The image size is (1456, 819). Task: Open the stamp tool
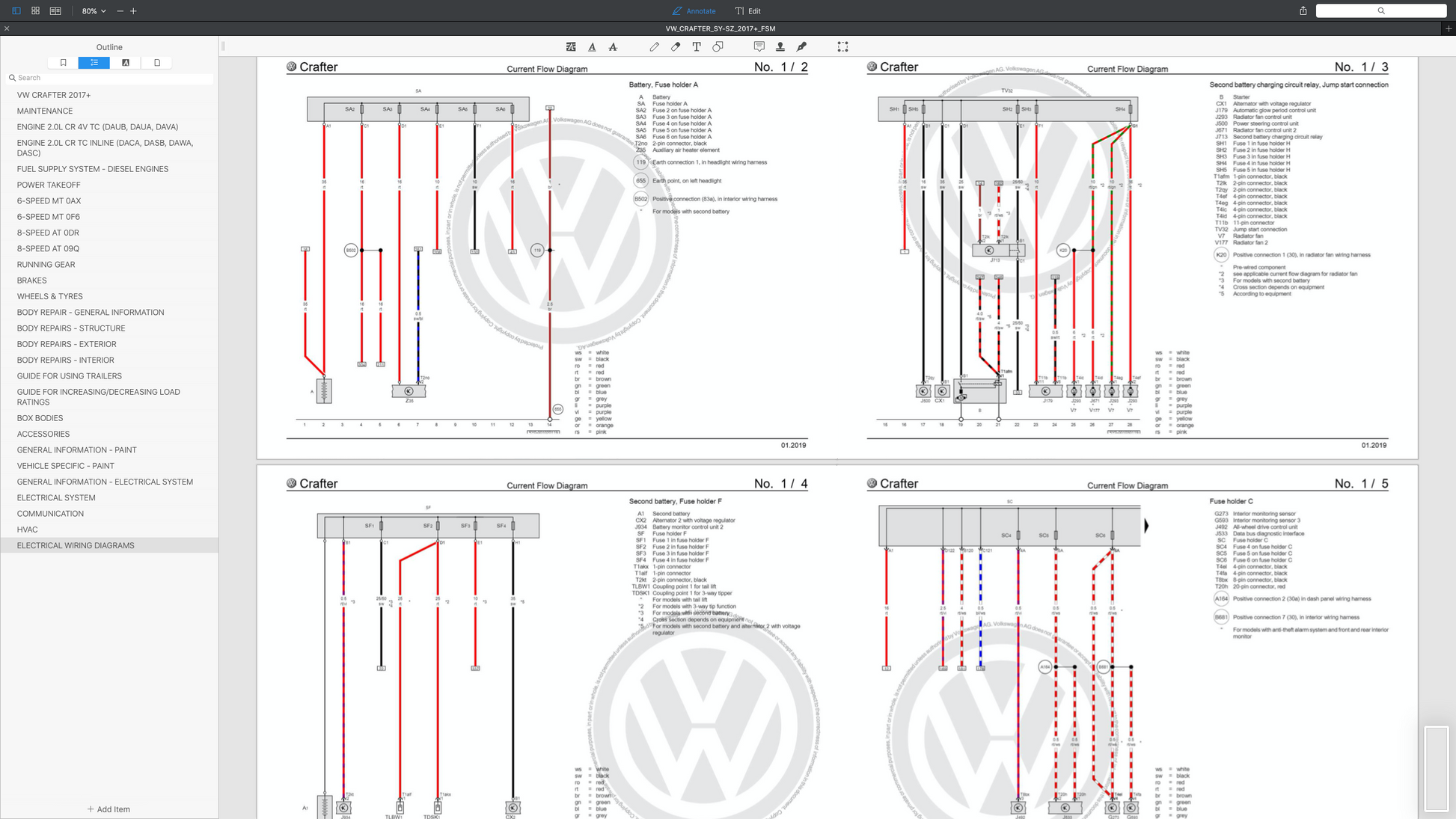pos(780,46)
